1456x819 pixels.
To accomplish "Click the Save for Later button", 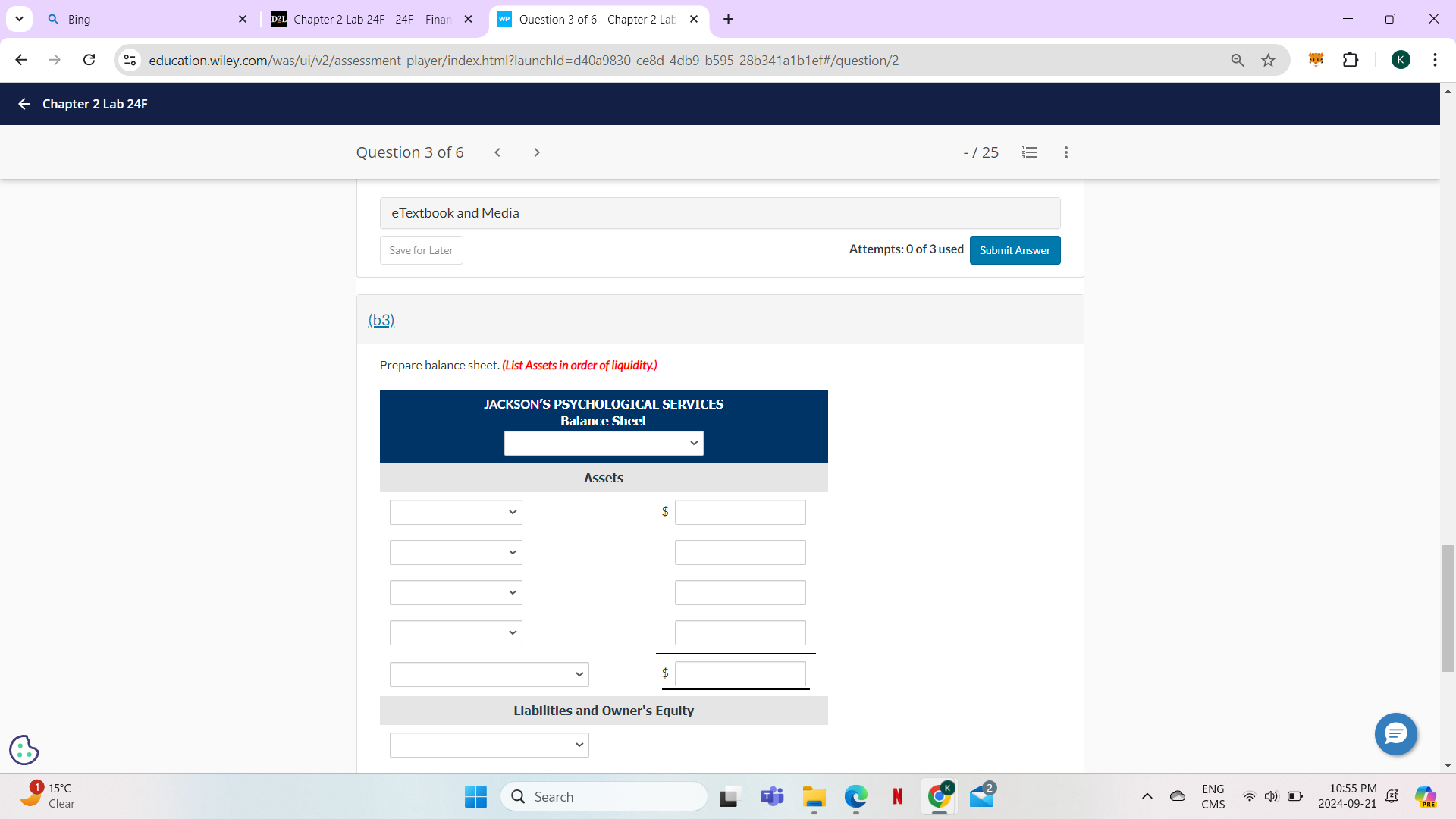I will tap(421, 249).
